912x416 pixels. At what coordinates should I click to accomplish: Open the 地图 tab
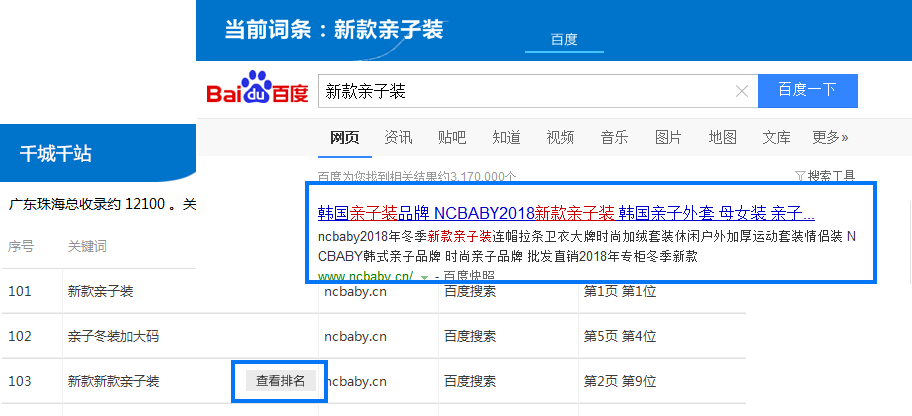click(x=722, y=138)
